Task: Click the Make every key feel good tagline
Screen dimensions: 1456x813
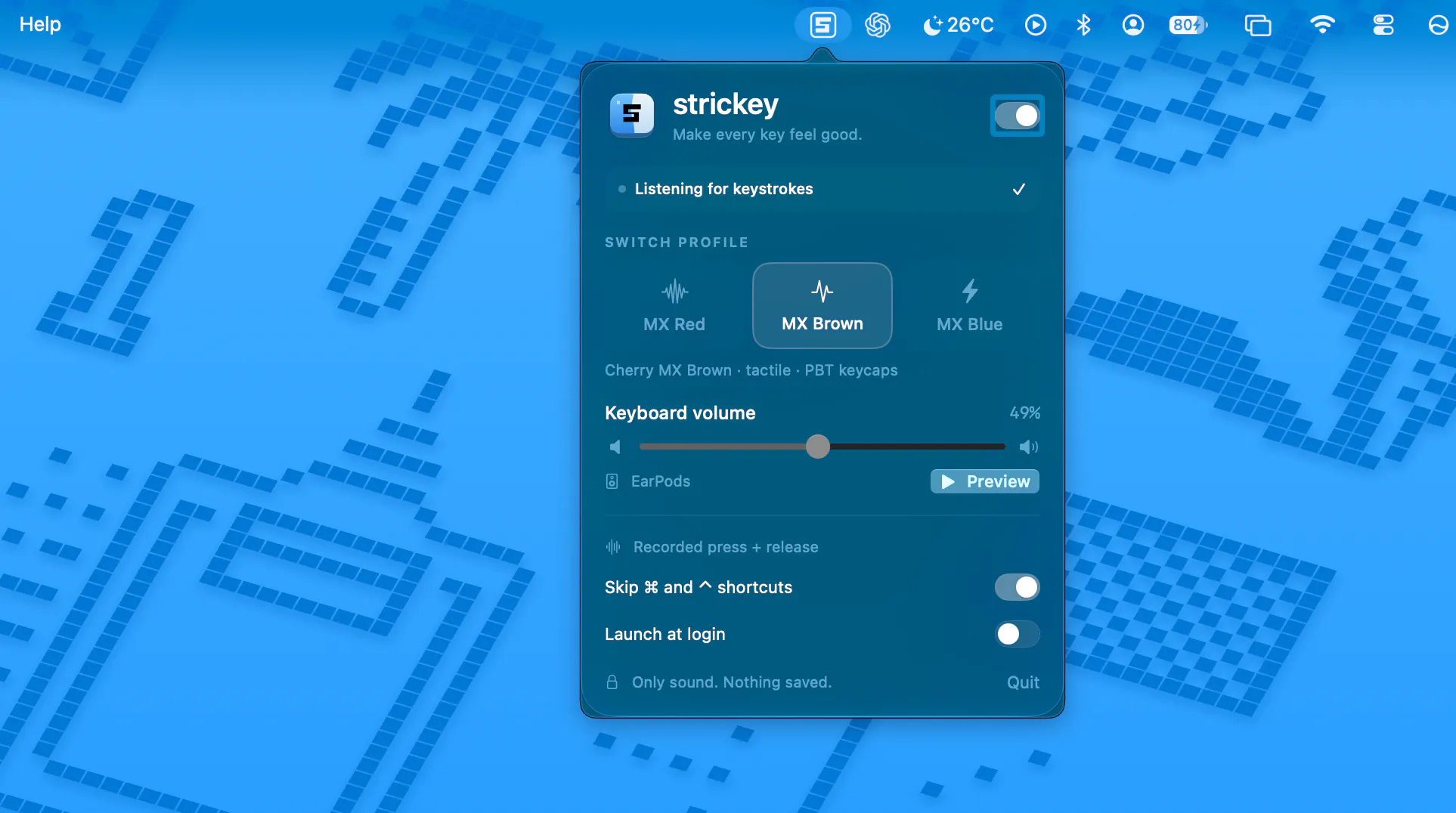Action: pos(767,134)
